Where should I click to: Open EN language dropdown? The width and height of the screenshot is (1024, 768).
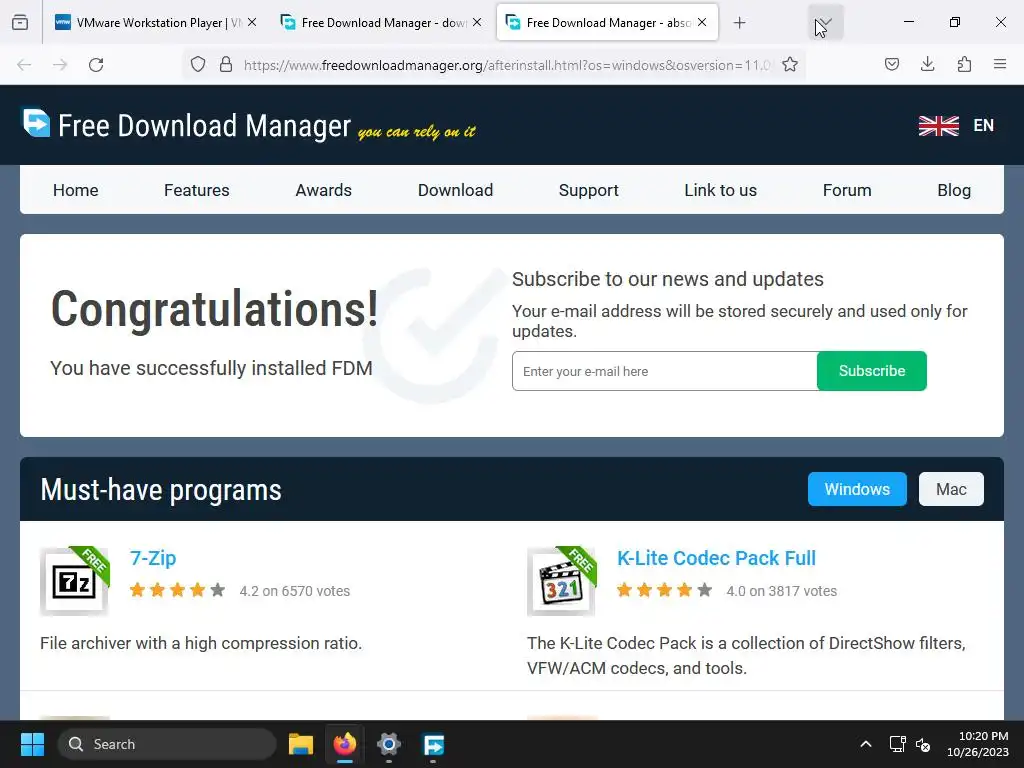984,125
